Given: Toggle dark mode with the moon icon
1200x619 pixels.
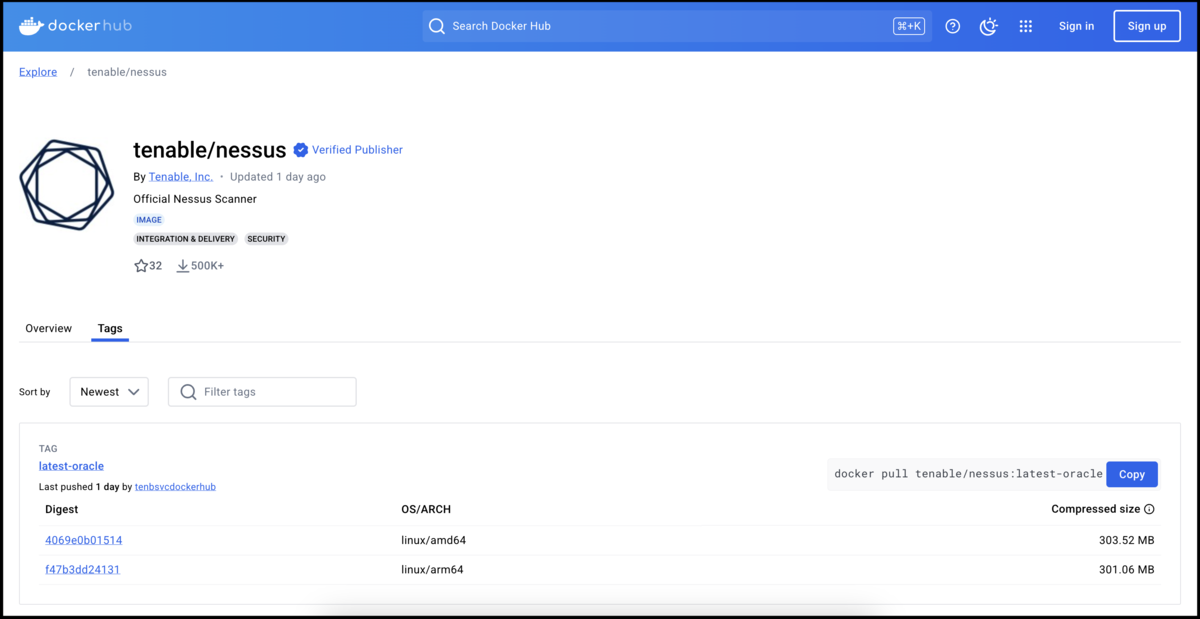Looking at the screenshot, I should coord(989,26).
